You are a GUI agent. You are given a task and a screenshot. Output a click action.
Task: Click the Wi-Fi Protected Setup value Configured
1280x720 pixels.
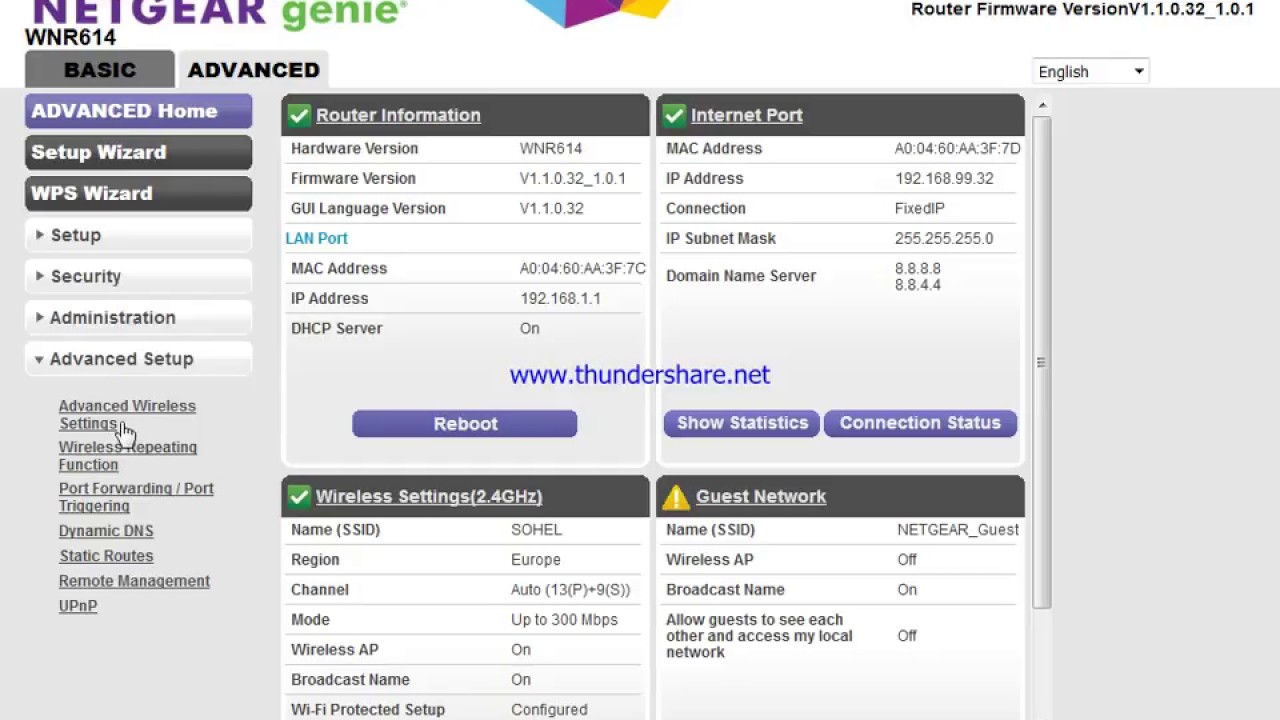549,709
